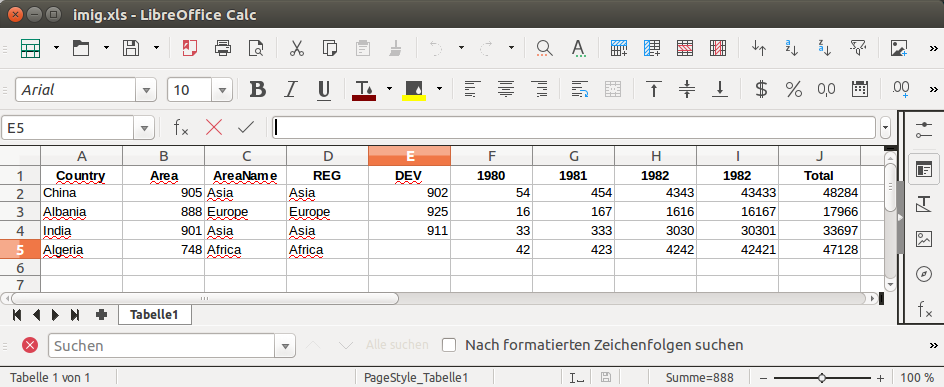The width and height of the screenshot is (944, 387).
Task: Toggle underline formatting
Action: [324, 90]
